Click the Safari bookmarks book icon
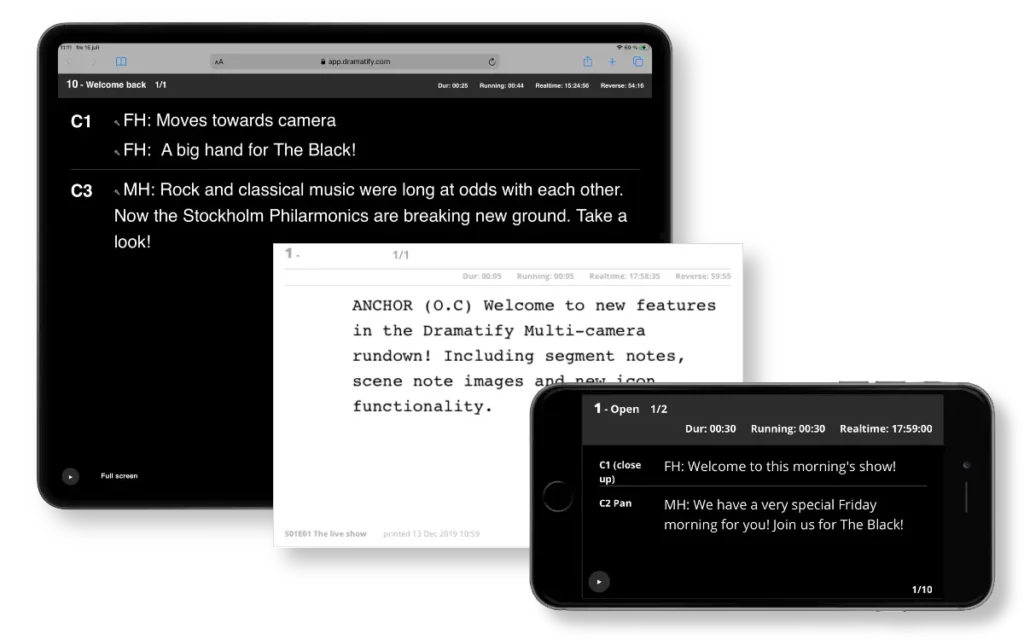Image resolution: width=1024 pixels, height=640 pixels. pyautogui.click(x=121, y=61)
